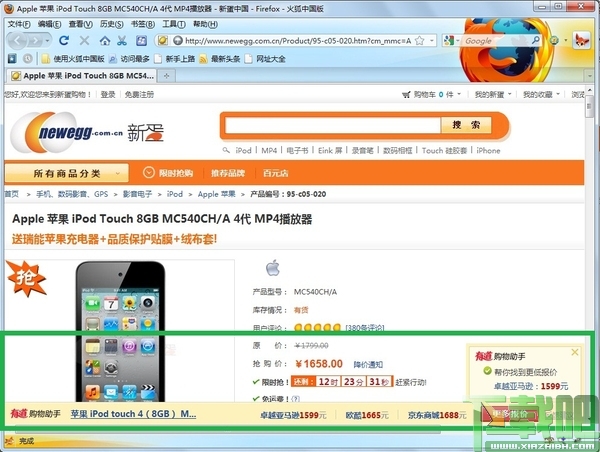
Task: Click the 降价通知 price alert link
Action: 368,364
